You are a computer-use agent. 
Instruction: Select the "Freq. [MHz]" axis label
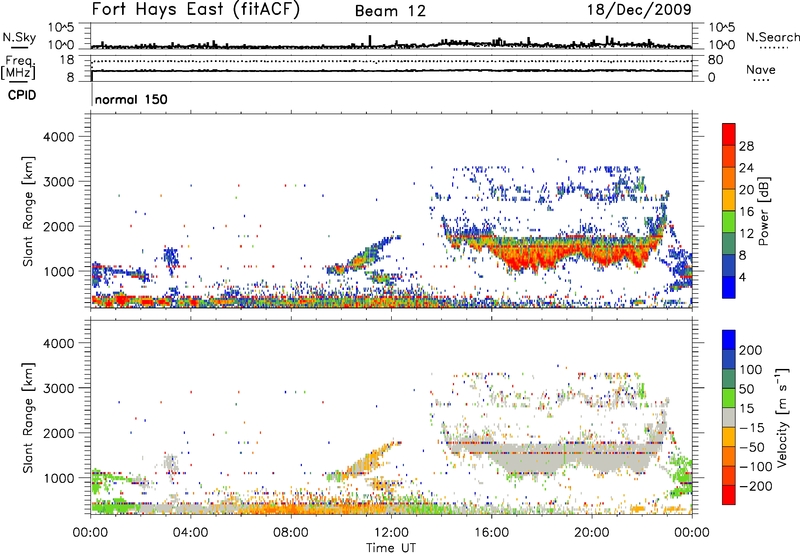[18, 67]
